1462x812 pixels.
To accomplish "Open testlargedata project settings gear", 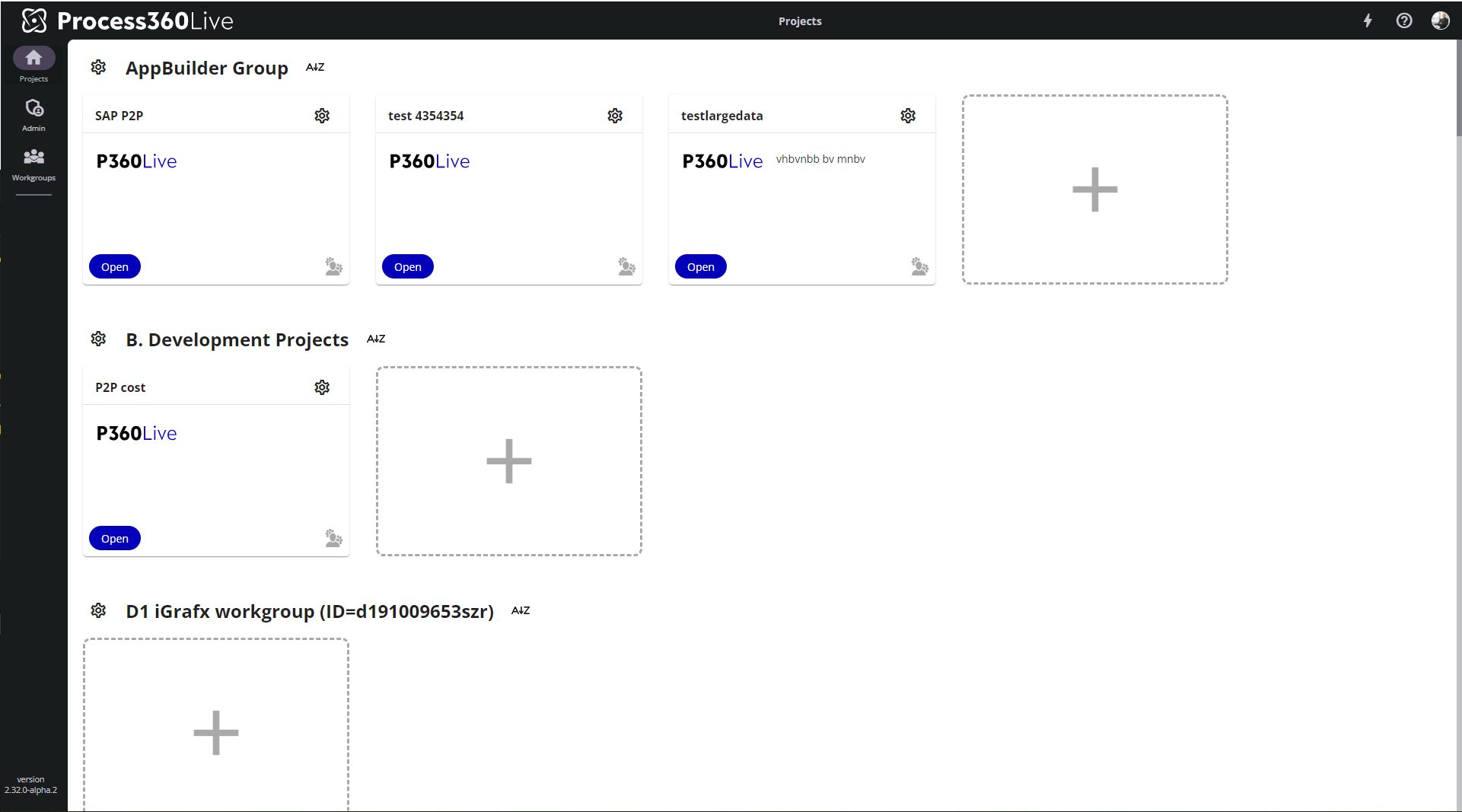I will [x=908, y=116].
